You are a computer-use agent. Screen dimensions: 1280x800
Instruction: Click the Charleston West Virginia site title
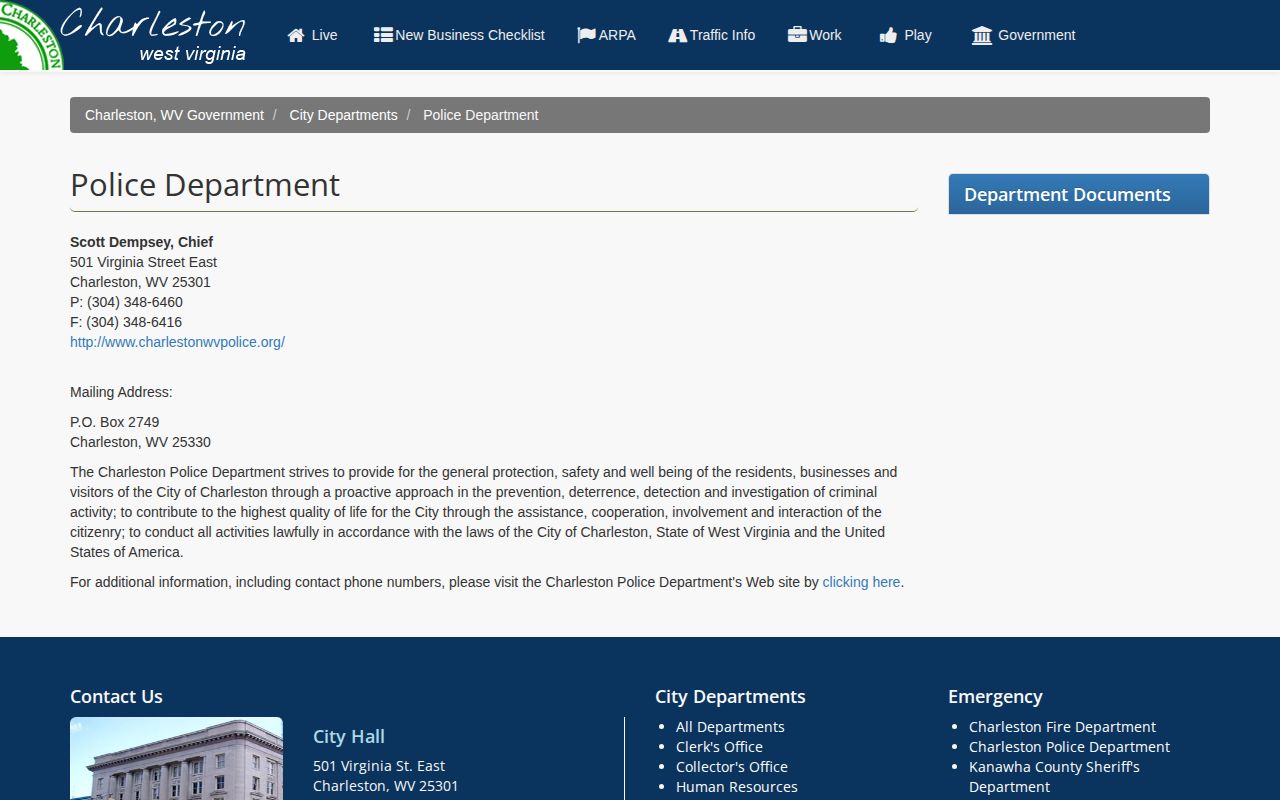coord(153,35)
